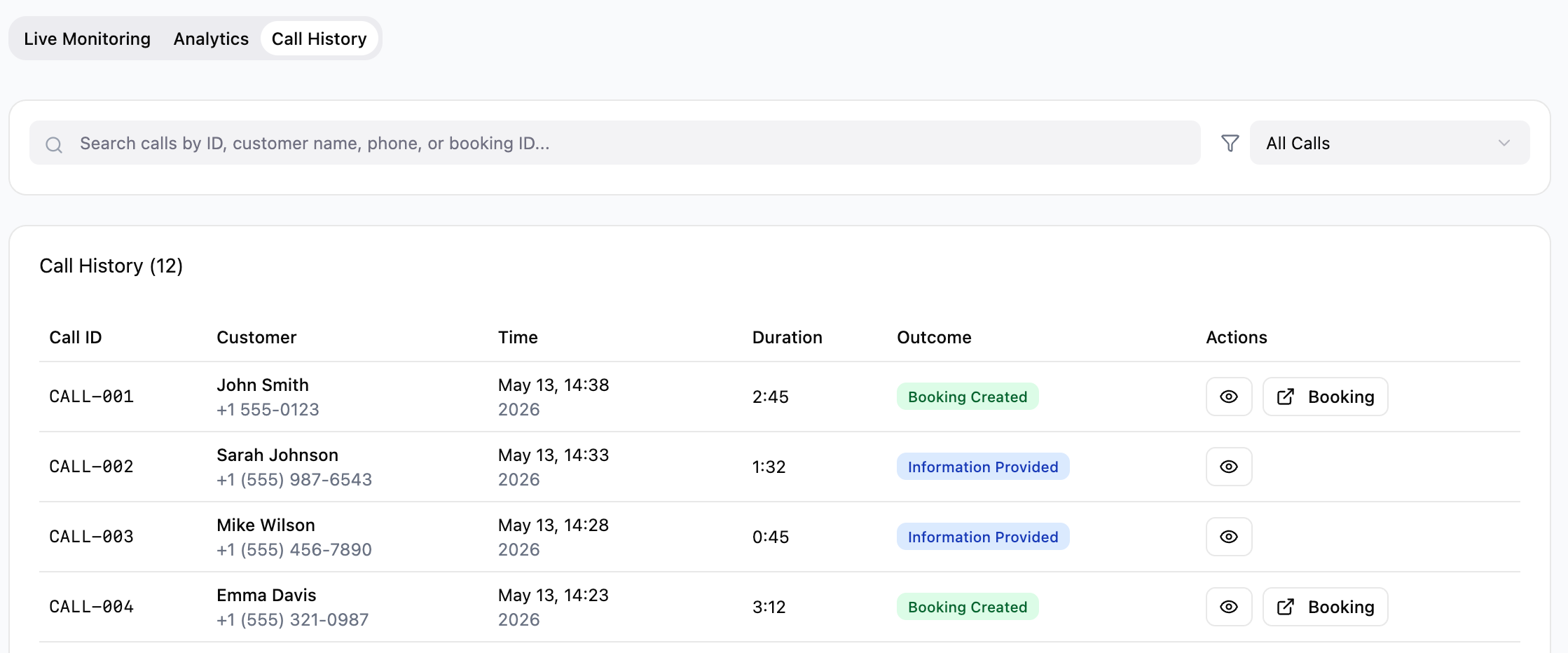This screenshot has width=1568, height=653.
Task: Click phone number +1 (555) 456-7890
Action: click(294, 549)
